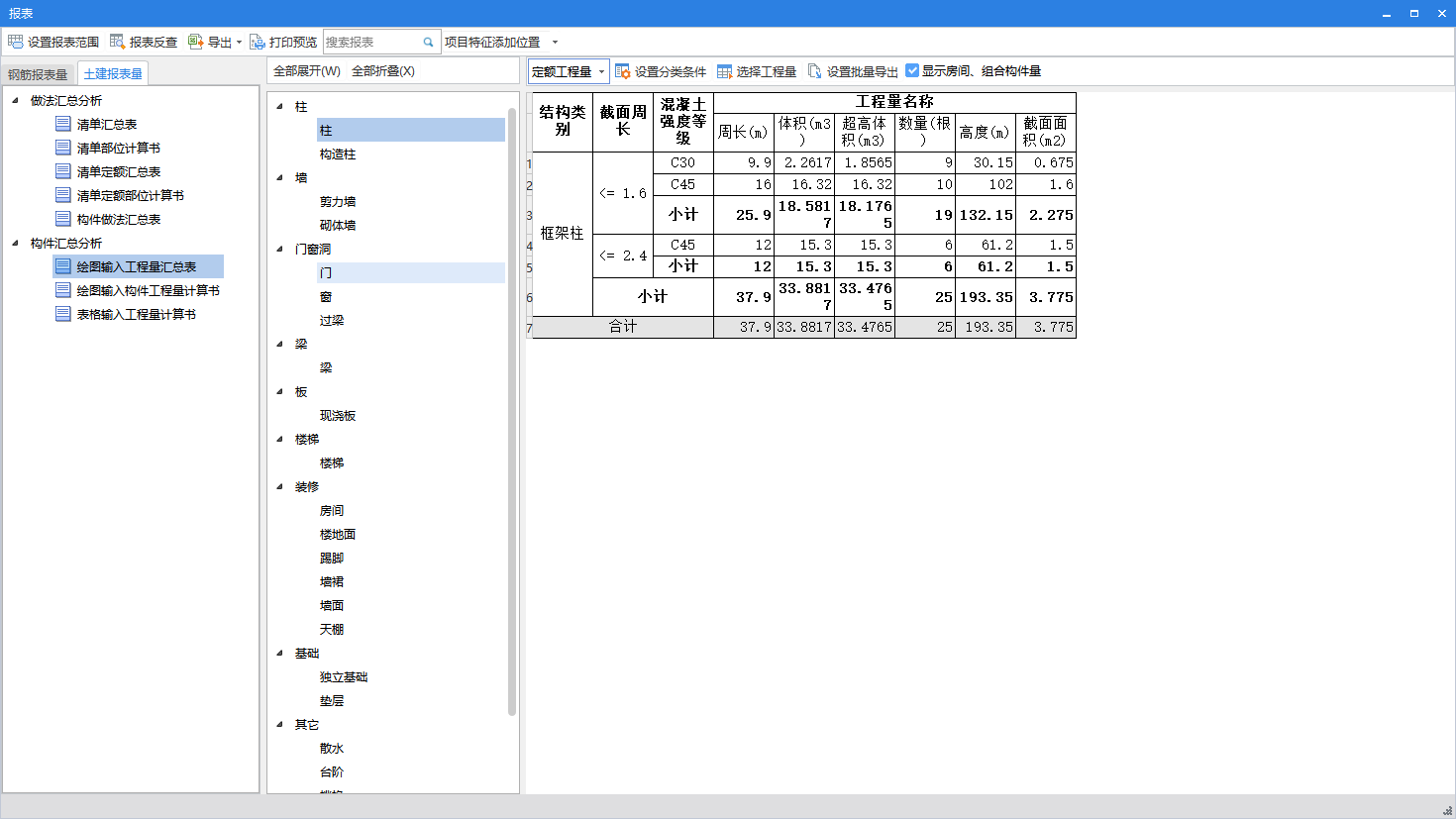Click the 导出 export icon
1456x819 pixels.
click(195, 42)
